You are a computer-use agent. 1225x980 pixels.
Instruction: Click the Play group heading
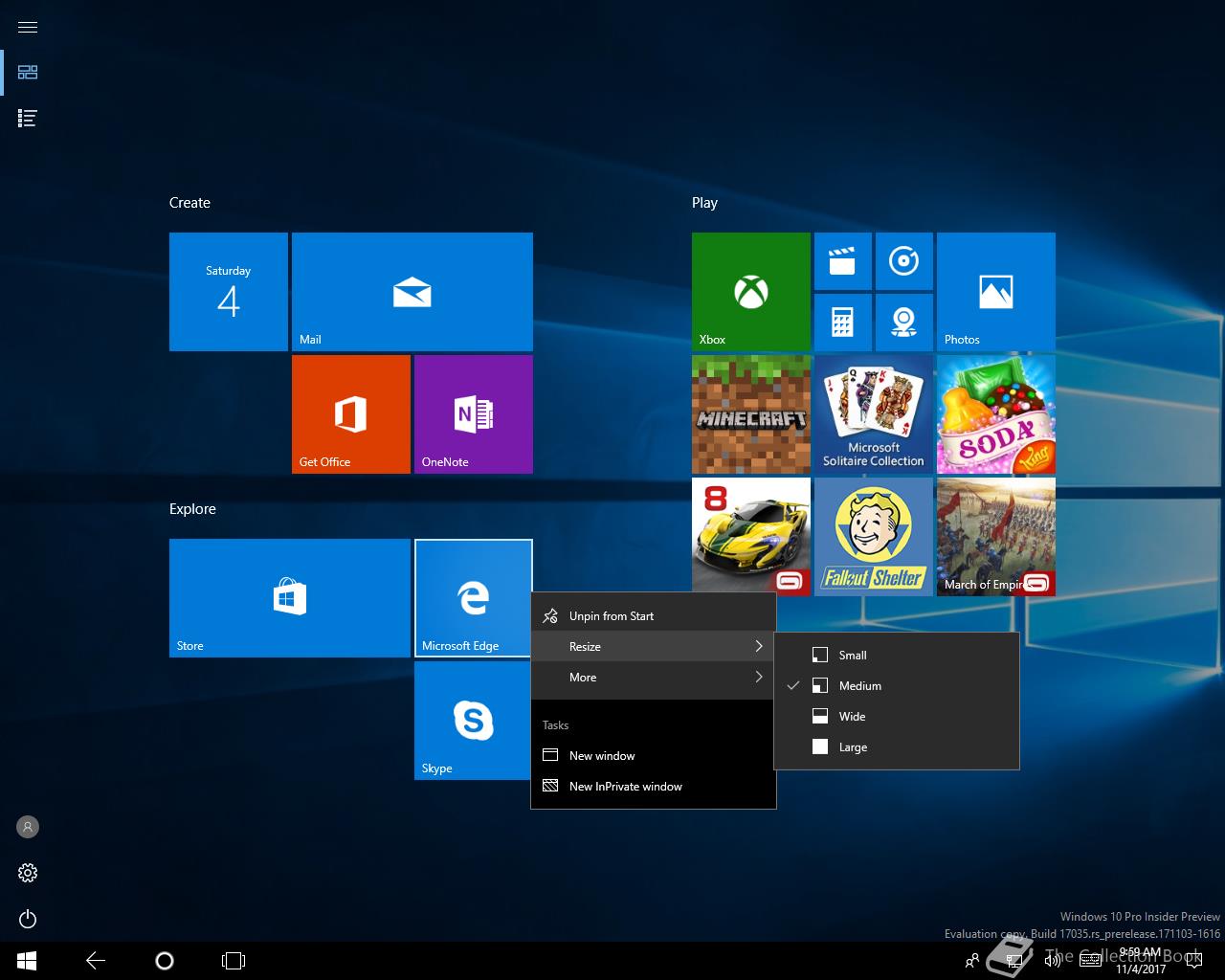[704, 203]
